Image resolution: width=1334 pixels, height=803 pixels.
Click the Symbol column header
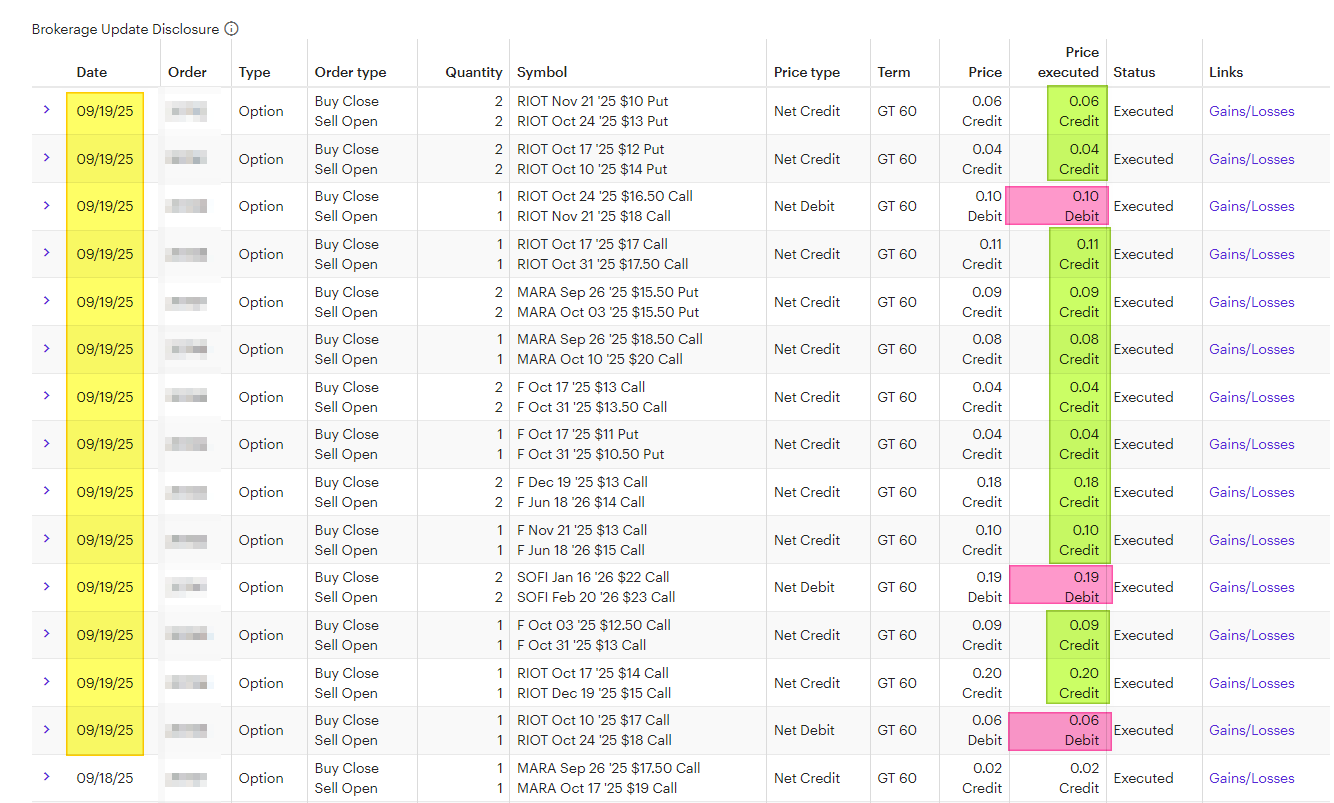tap(542, 72)
